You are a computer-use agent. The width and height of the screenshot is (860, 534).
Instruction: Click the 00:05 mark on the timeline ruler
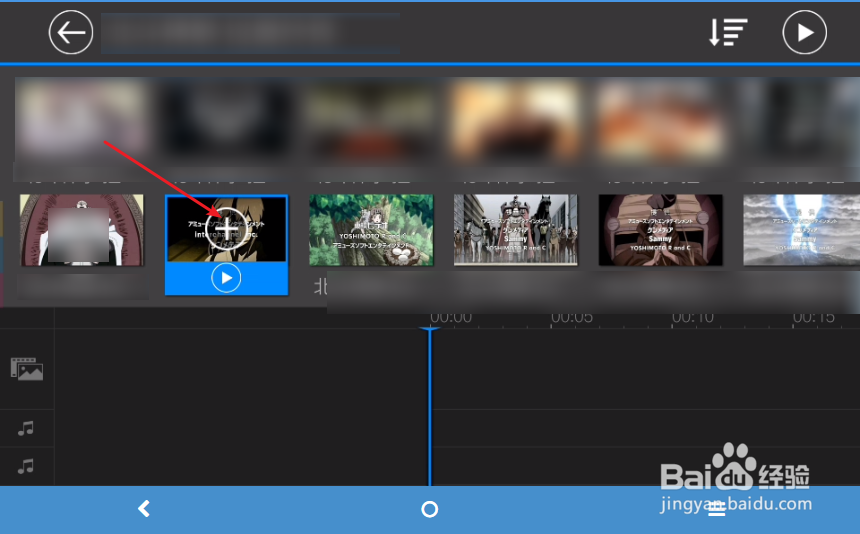[x=572, y=317]
